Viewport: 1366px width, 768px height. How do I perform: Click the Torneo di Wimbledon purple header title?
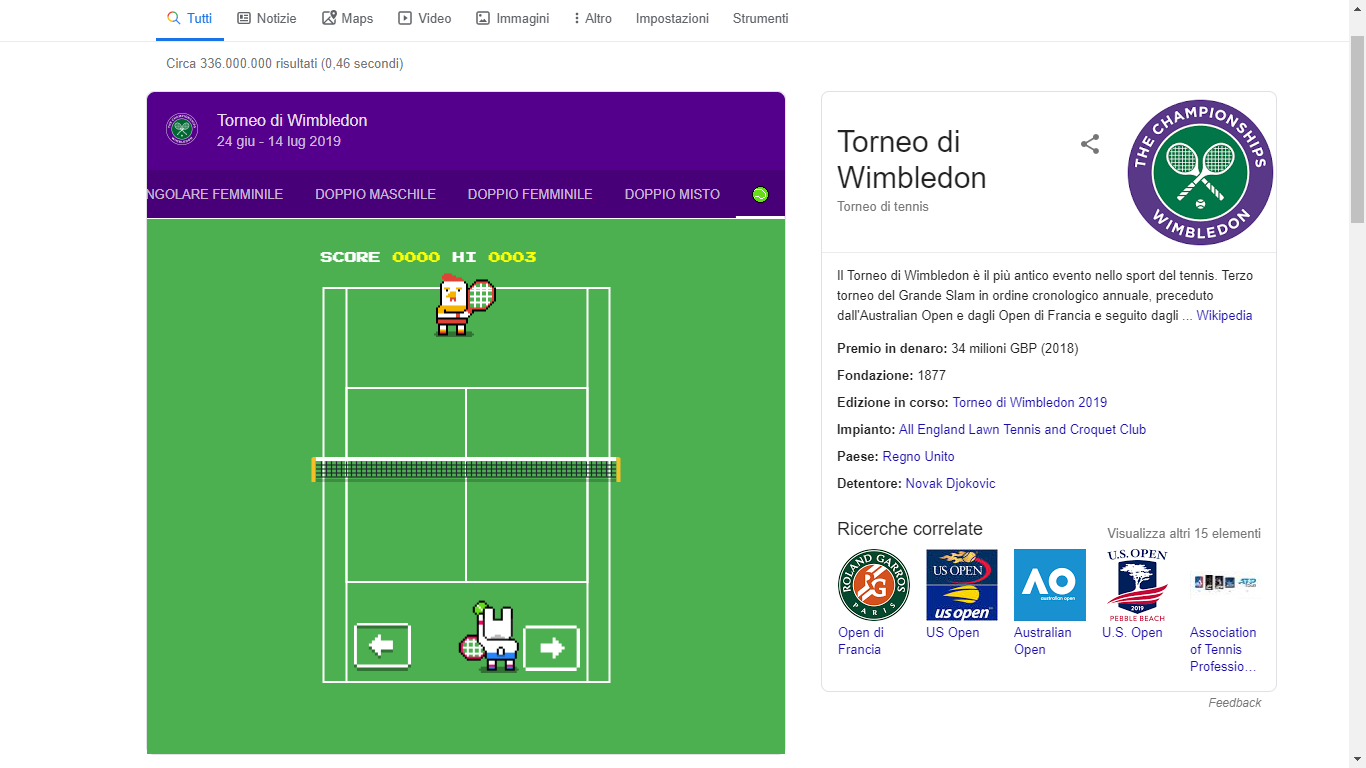(x=292, y=120)
